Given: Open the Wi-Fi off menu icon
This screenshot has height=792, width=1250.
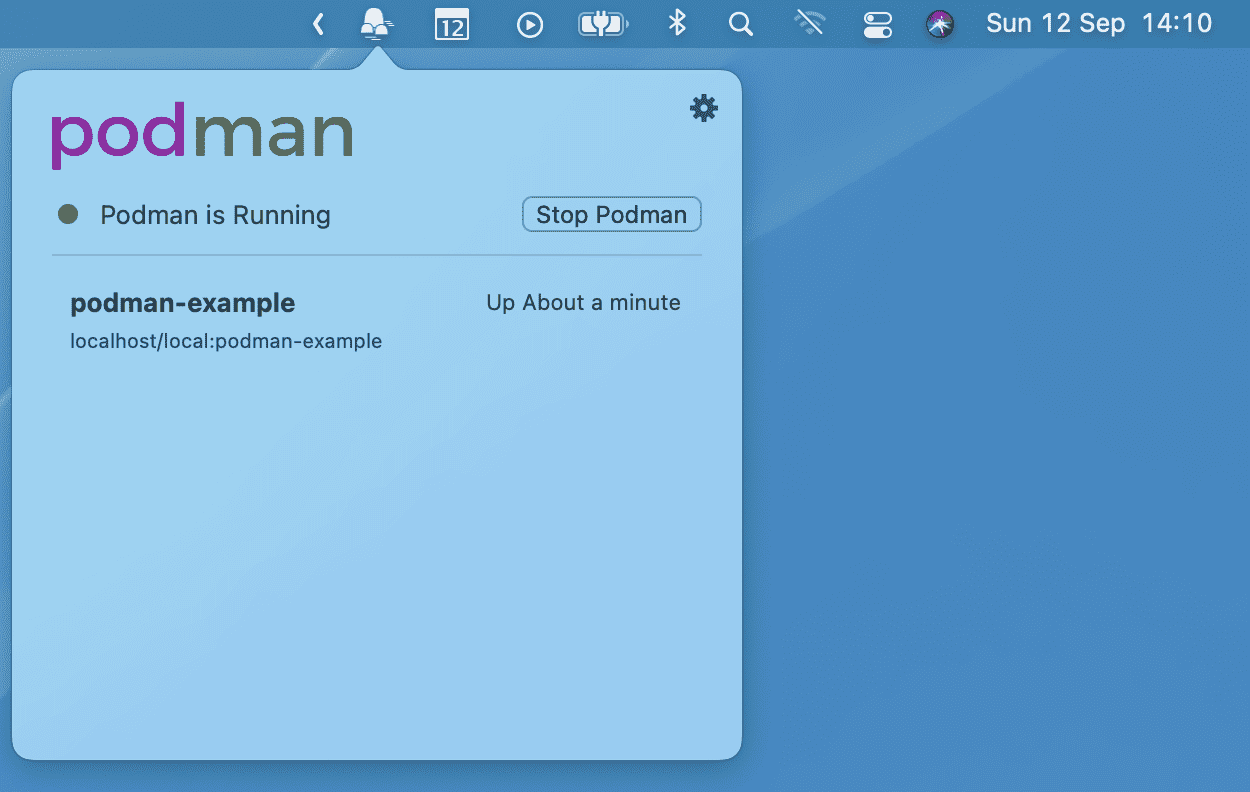Looking at the screenshot, I should 809,23.
